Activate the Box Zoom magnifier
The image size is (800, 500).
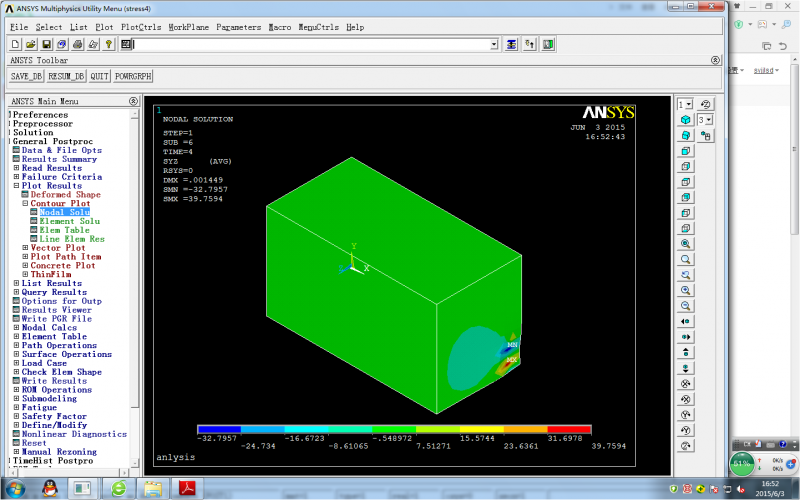tap(686, 259)
